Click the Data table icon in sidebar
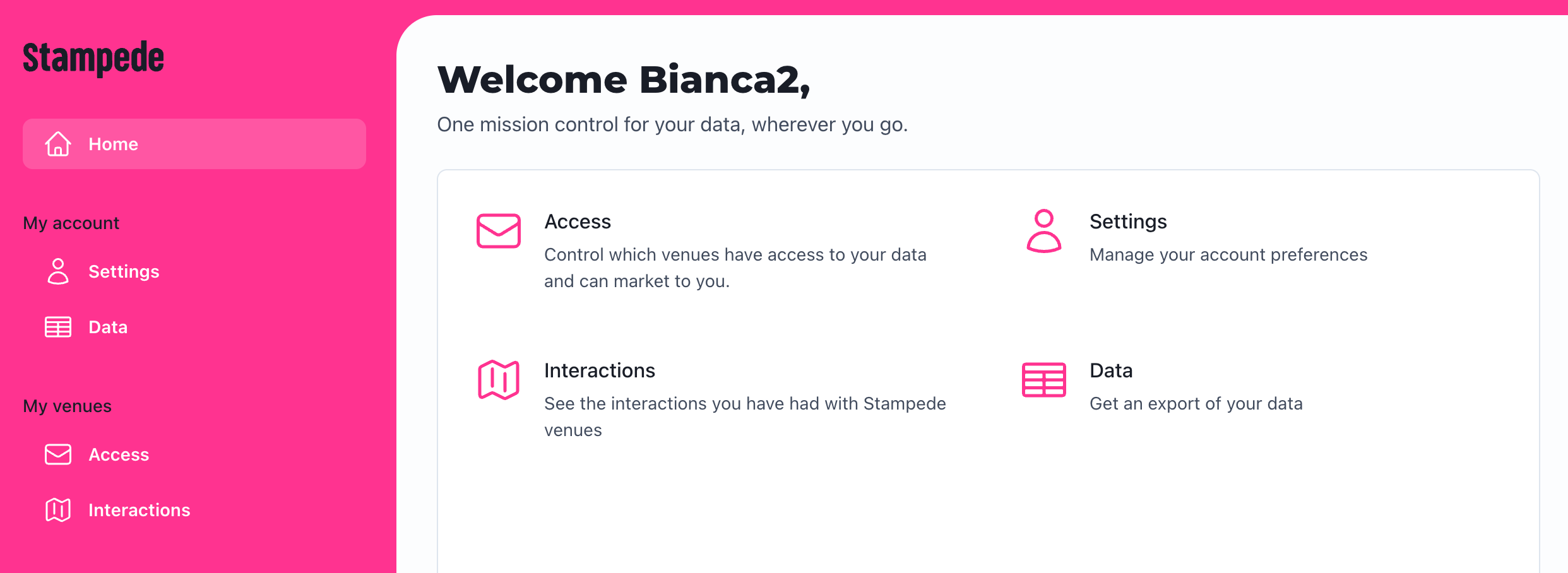The width and height of the screenshot is (1568, 573). (x=58, y=327)
